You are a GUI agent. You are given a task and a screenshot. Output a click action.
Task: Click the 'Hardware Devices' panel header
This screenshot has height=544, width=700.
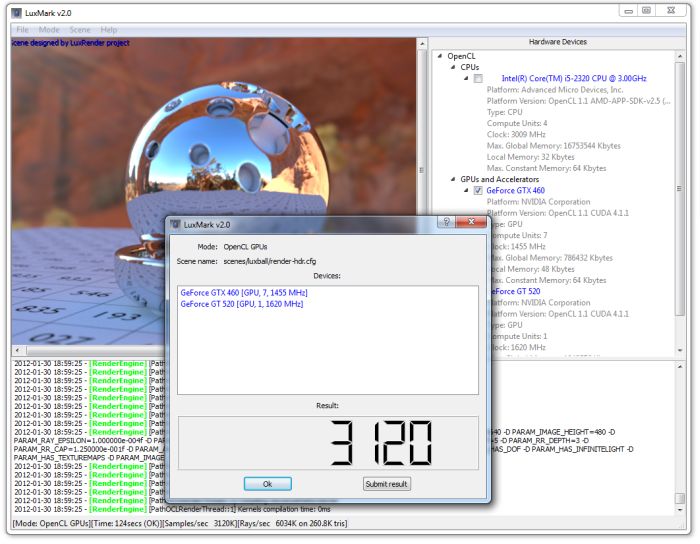[x=558, y=42]
